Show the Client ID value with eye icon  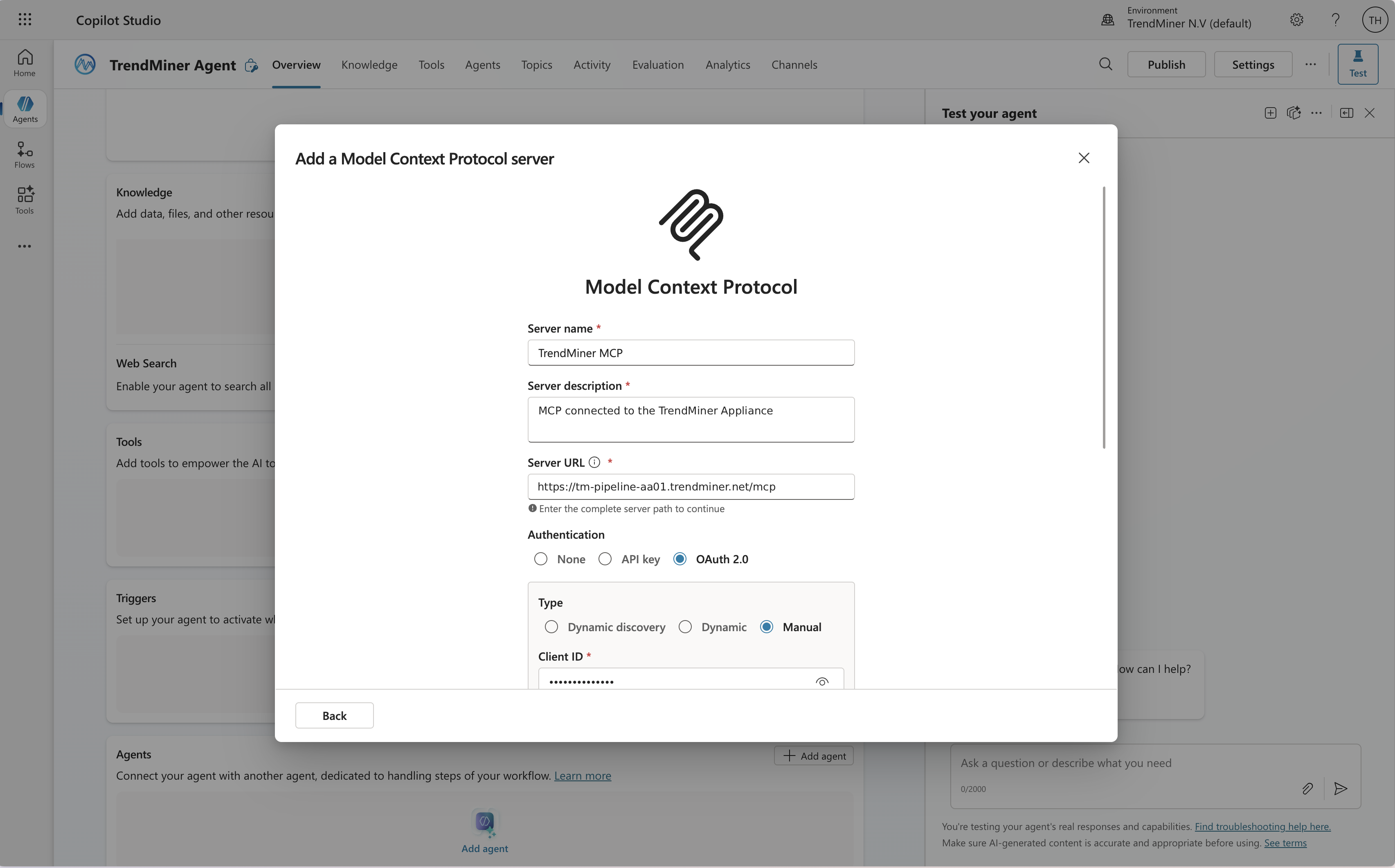[821, 682]
